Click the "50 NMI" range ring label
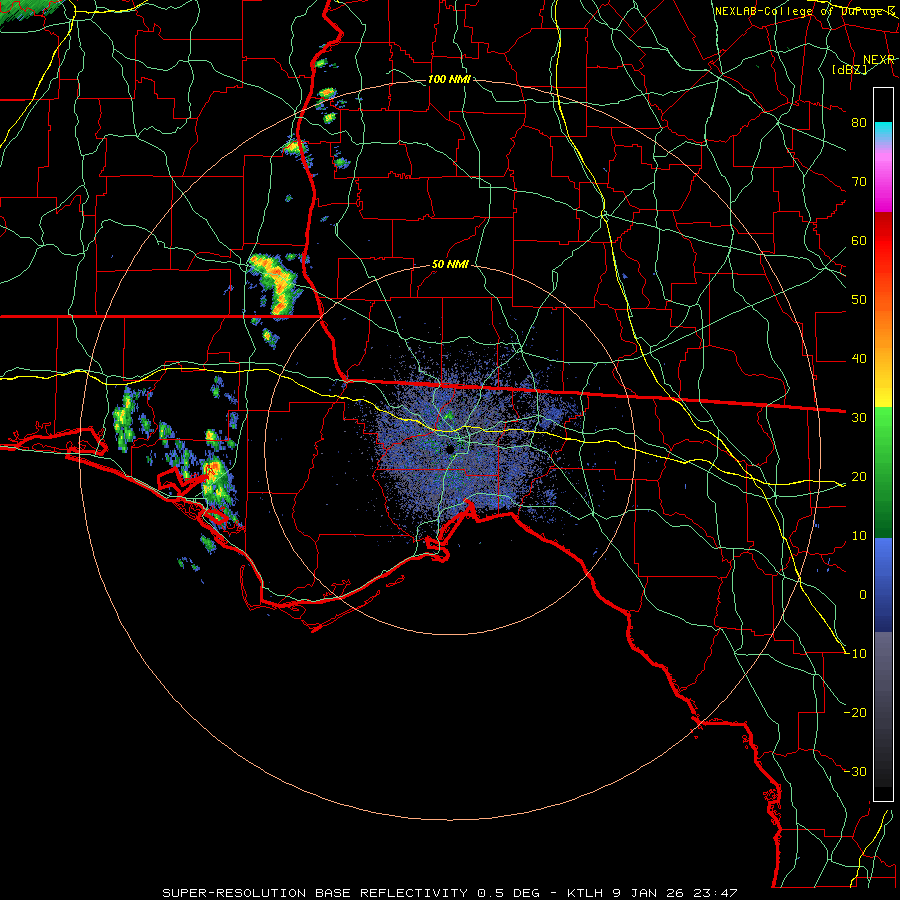The height and width of the screenshot is (900, 900). tap(450, 265)
